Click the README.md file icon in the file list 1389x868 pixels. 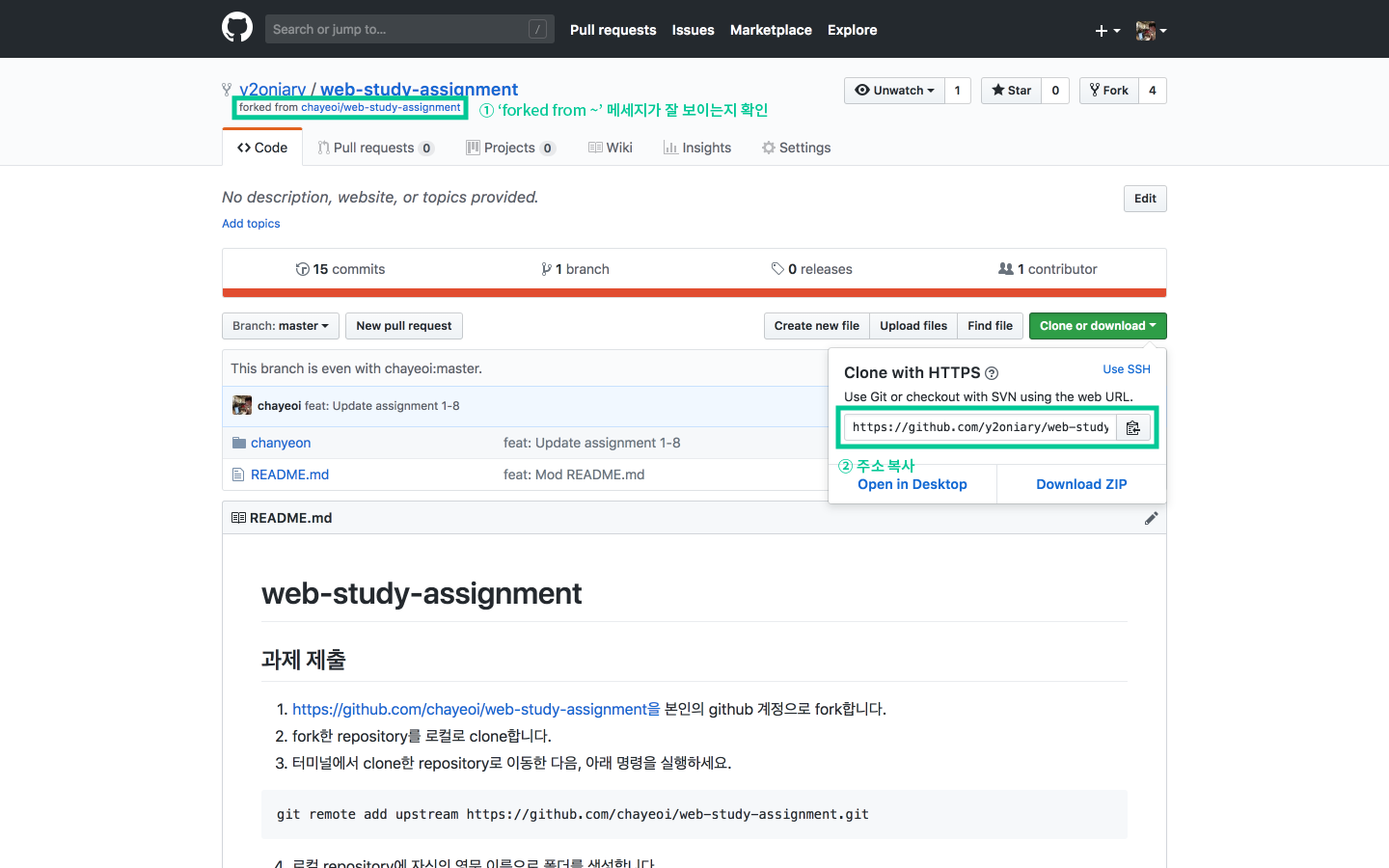click(238, 475)
